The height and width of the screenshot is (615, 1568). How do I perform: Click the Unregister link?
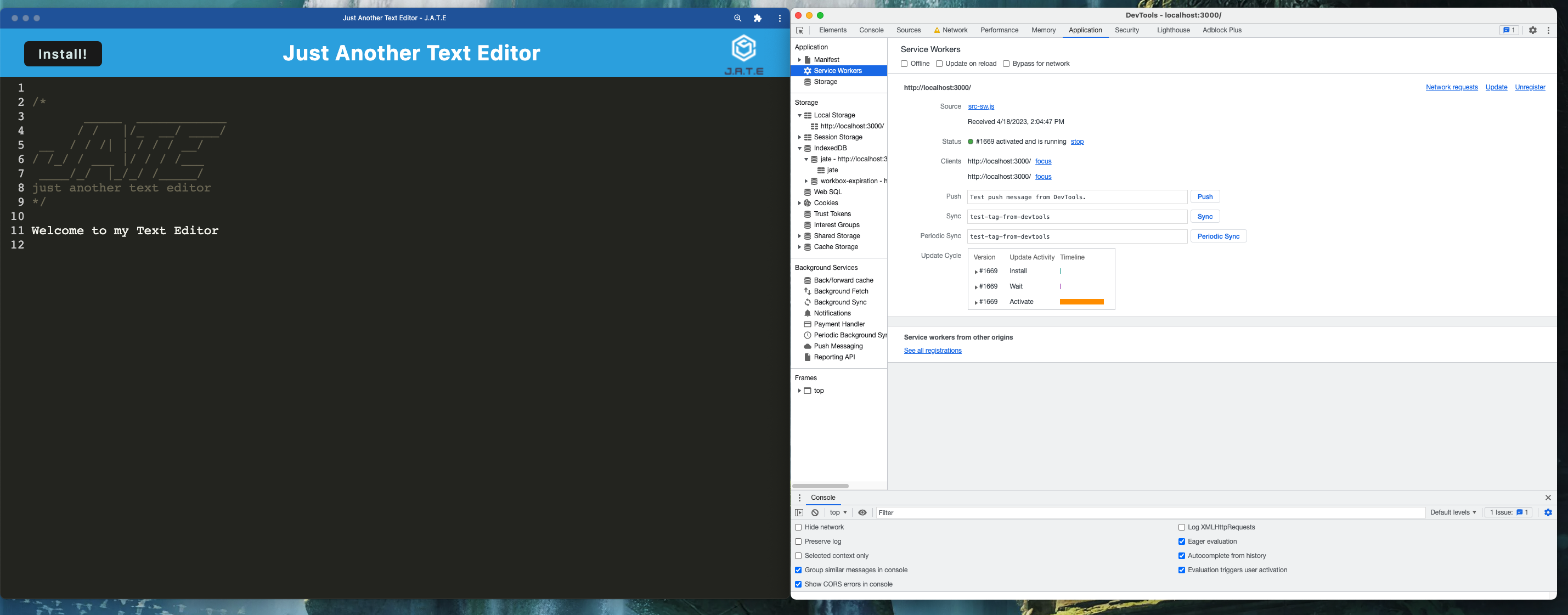coord(1530,88)
